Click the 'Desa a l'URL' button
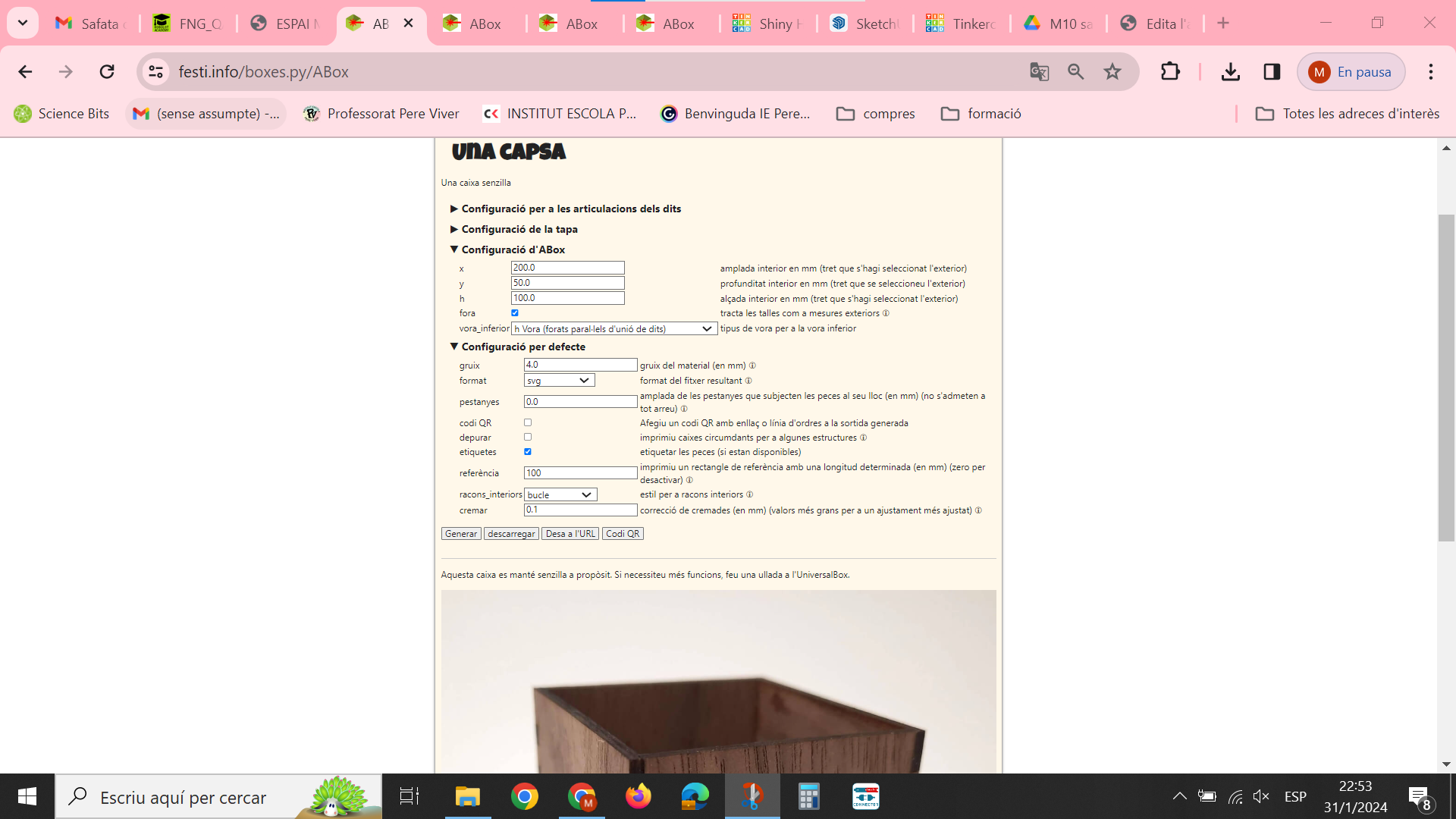 click(570, 534)
